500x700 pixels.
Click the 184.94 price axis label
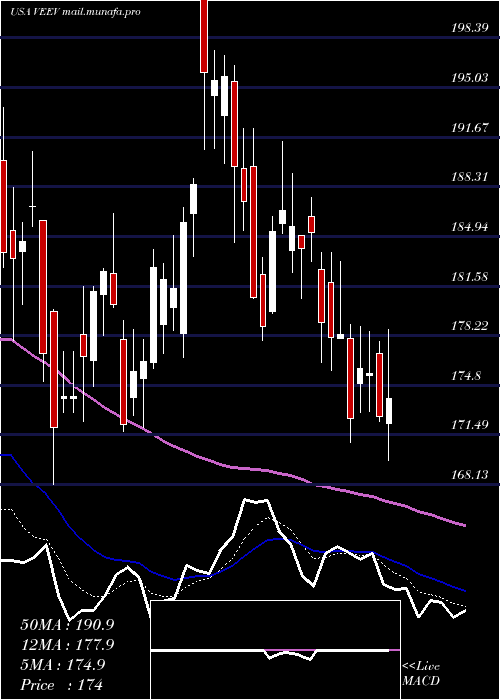click(x=469, y=227)
